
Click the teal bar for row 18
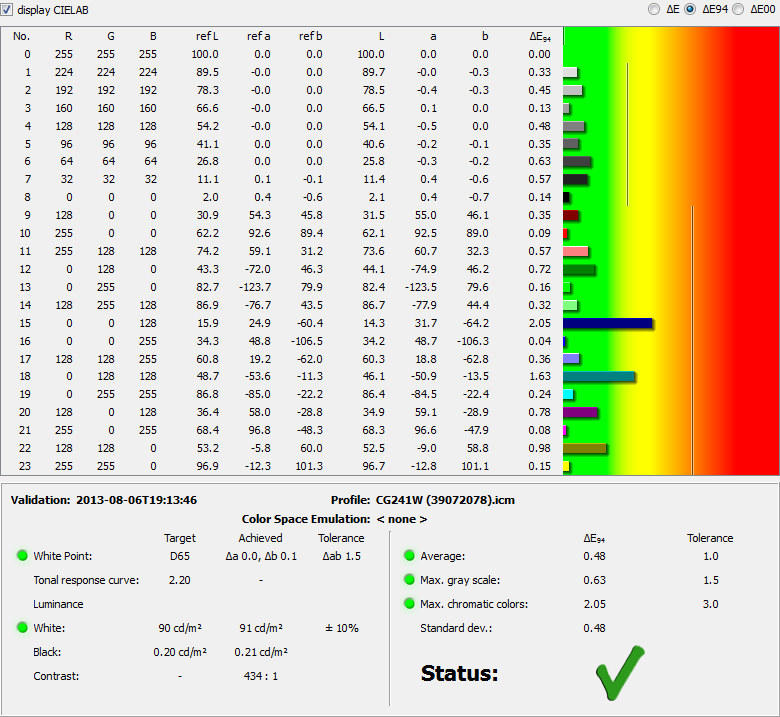coord(599,377)
